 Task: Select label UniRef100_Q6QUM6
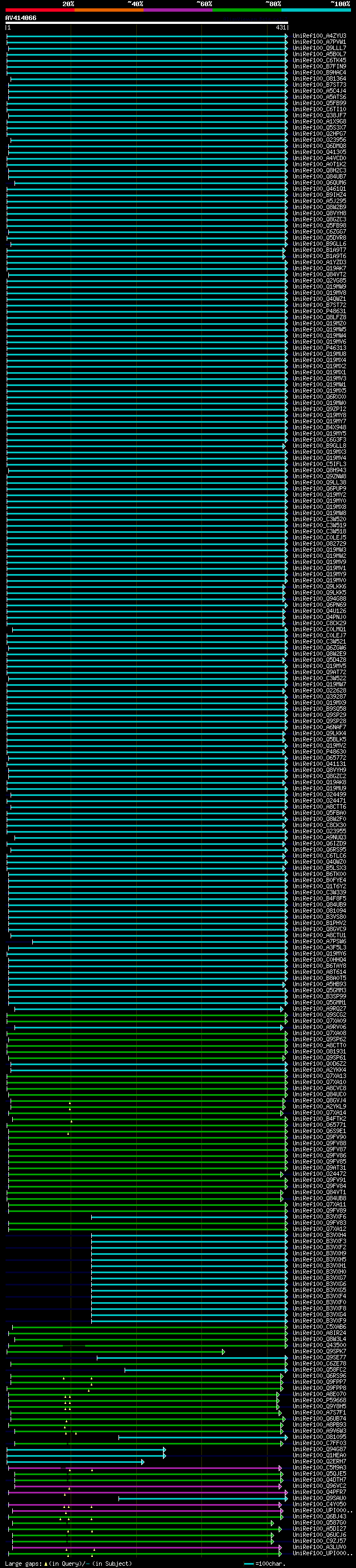click(x=319, y=182)
